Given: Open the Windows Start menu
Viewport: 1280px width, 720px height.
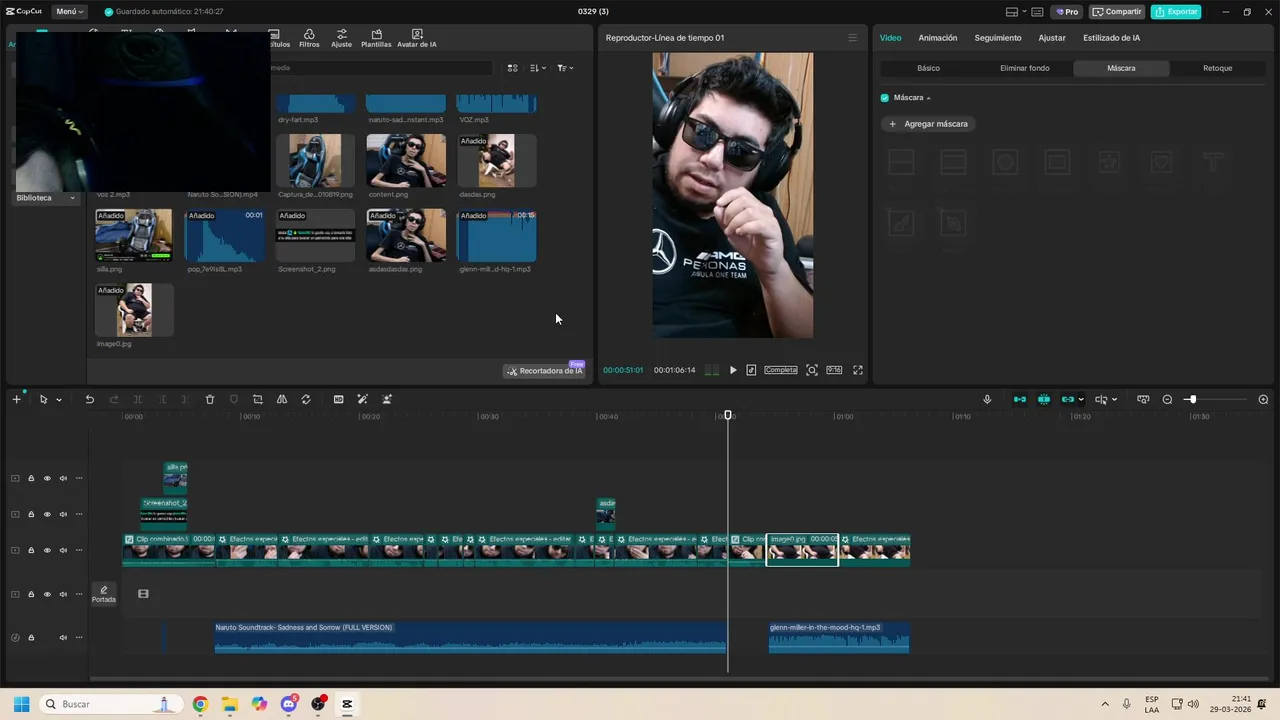Looking at the screenshot, I should coord(21,704).
